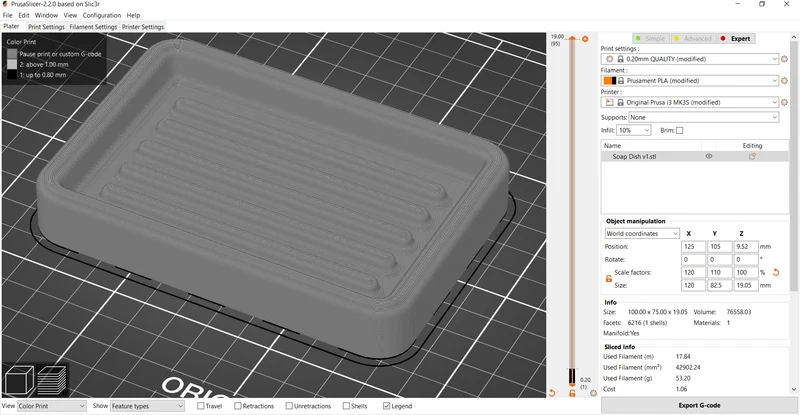
Task: Open the Show Feature types dropdown
Action: [x=147, y=406]
